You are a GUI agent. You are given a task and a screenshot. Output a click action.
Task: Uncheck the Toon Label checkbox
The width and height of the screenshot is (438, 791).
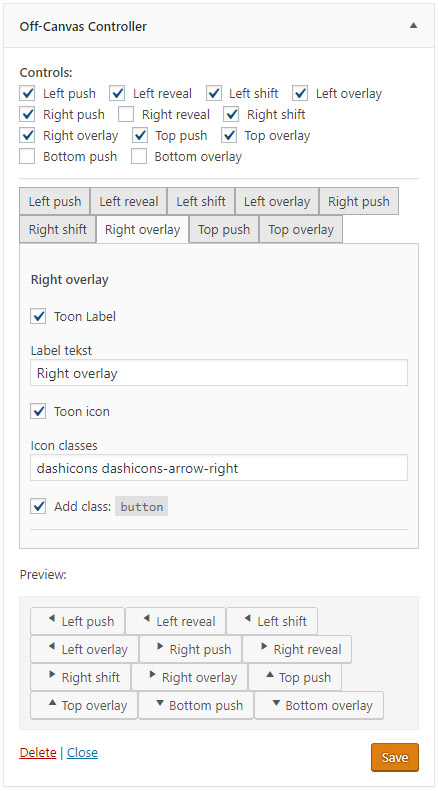pyautogui.click(x=38, y=317)
